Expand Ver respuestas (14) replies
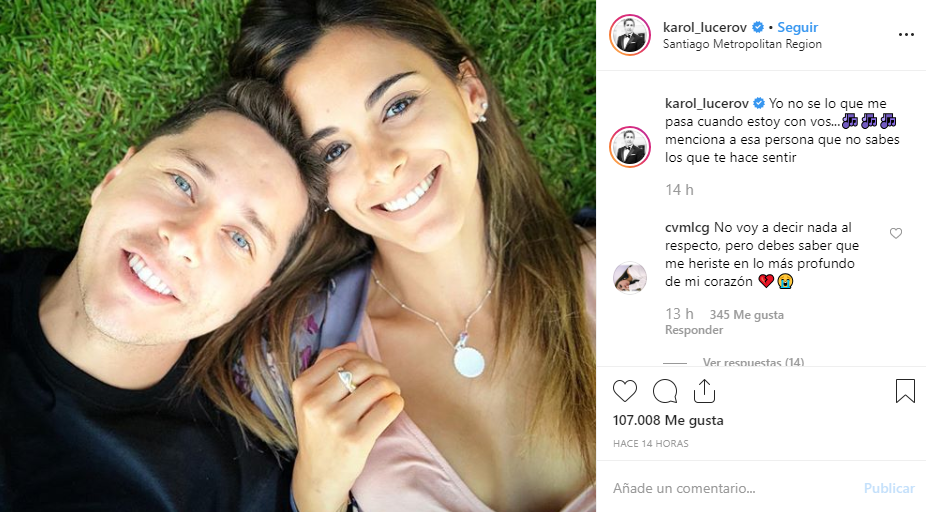926x512 pixels. [753, 362]
